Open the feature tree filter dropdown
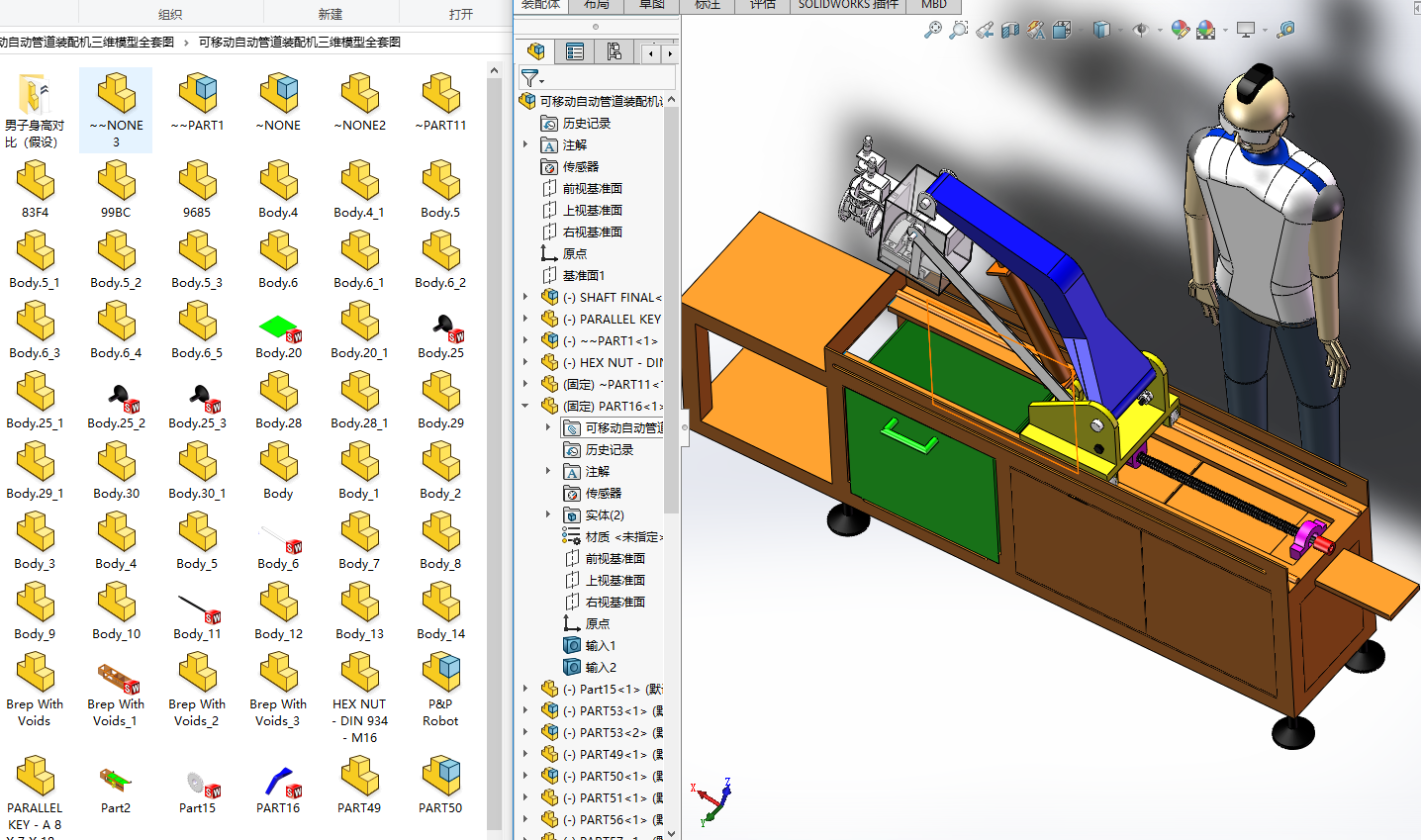This screenshot has height=840, width=1421. pyautogui.click(x=532, y=78)
